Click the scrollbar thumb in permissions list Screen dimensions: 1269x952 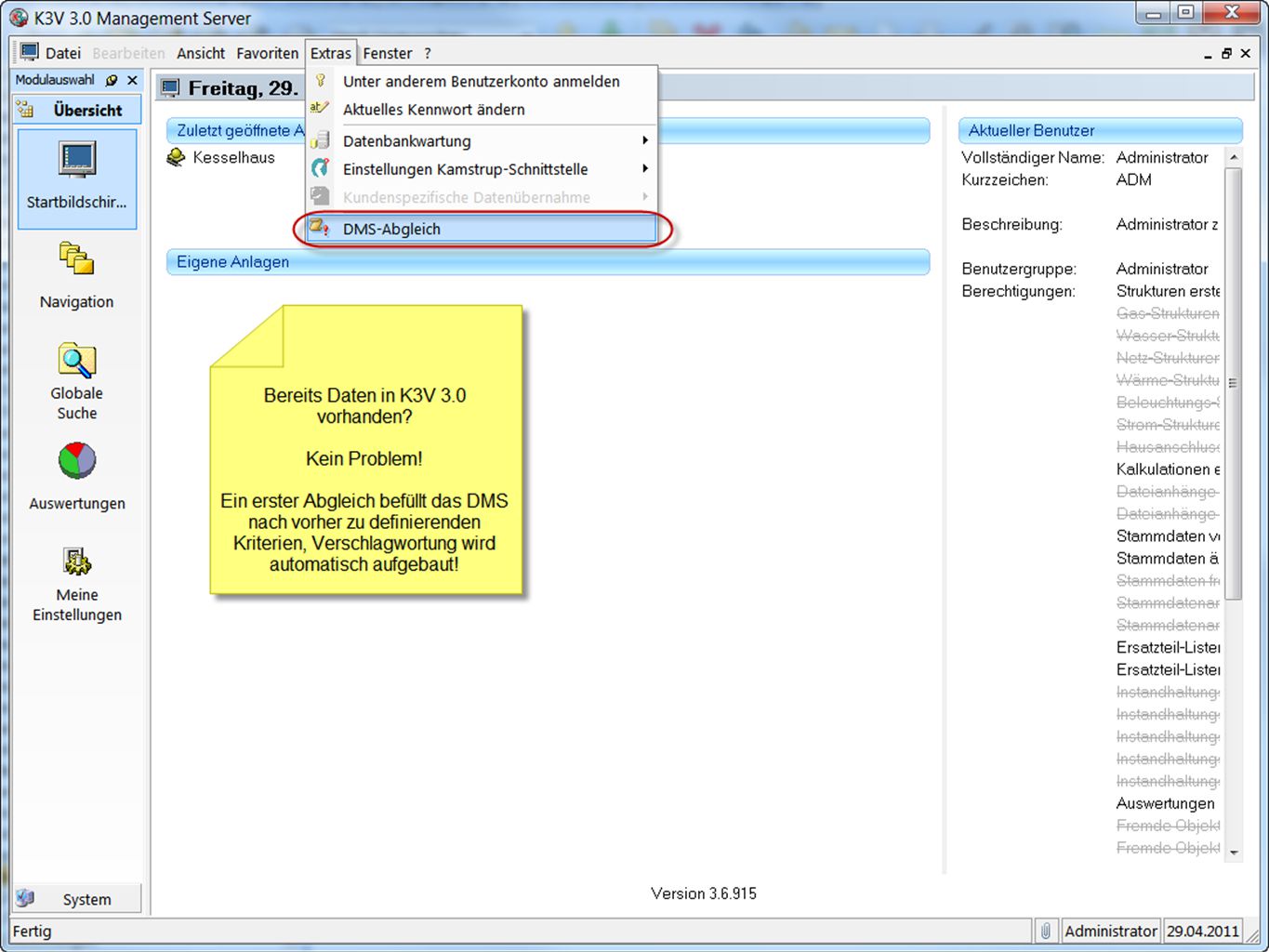[1234, 383]
